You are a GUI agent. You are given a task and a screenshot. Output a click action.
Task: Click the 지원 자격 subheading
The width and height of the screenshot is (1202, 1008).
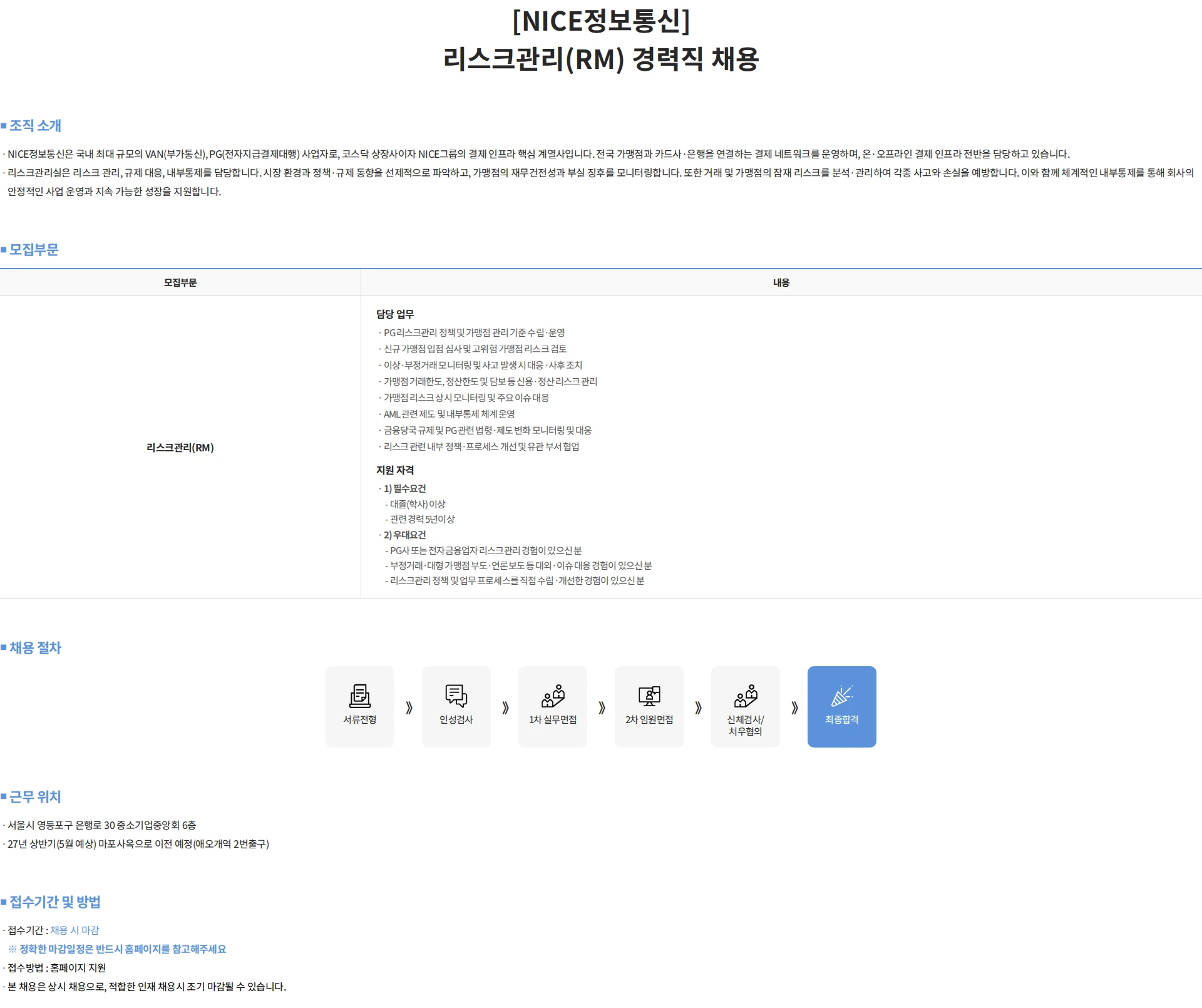pyautogui.click(x=395, y=470)
